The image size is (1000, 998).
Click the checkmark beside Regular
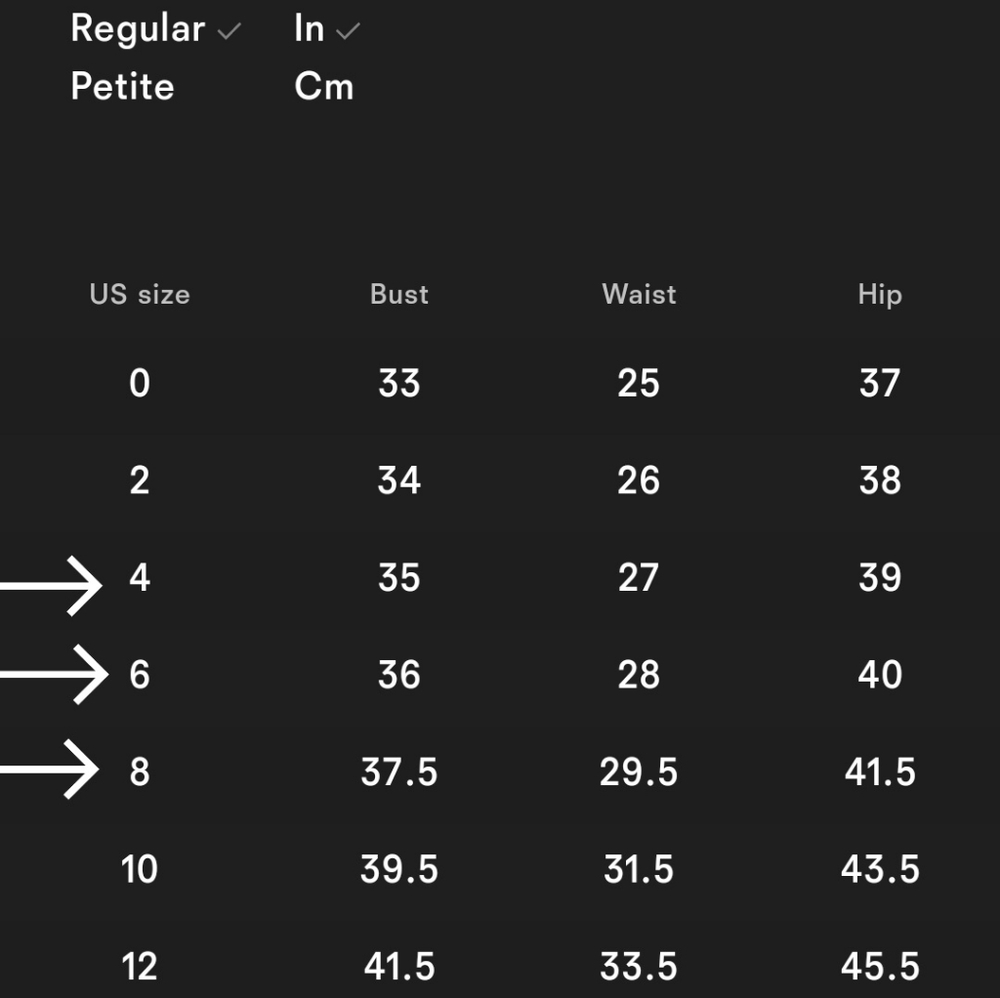pos(229,31)
